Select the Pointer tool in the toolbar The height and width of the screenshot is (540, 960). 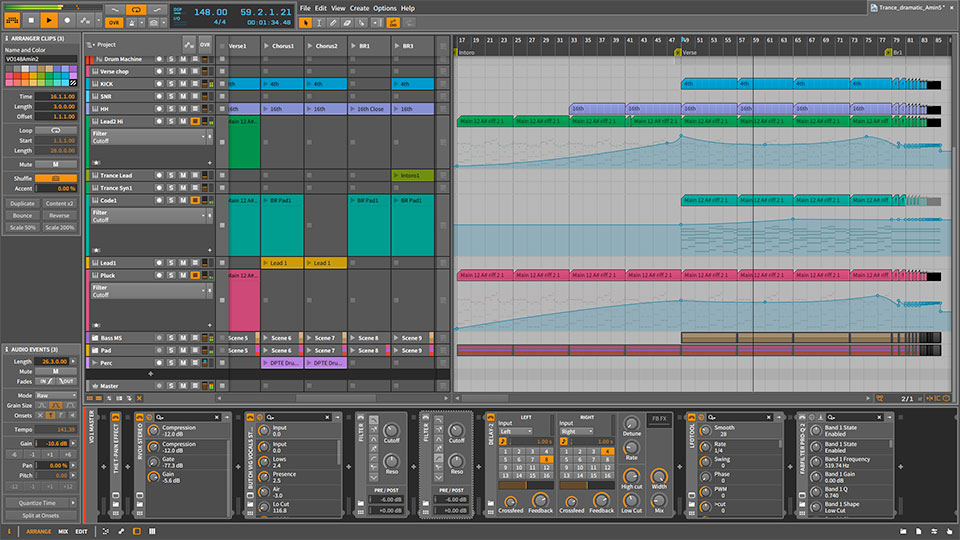pos(306,21)
